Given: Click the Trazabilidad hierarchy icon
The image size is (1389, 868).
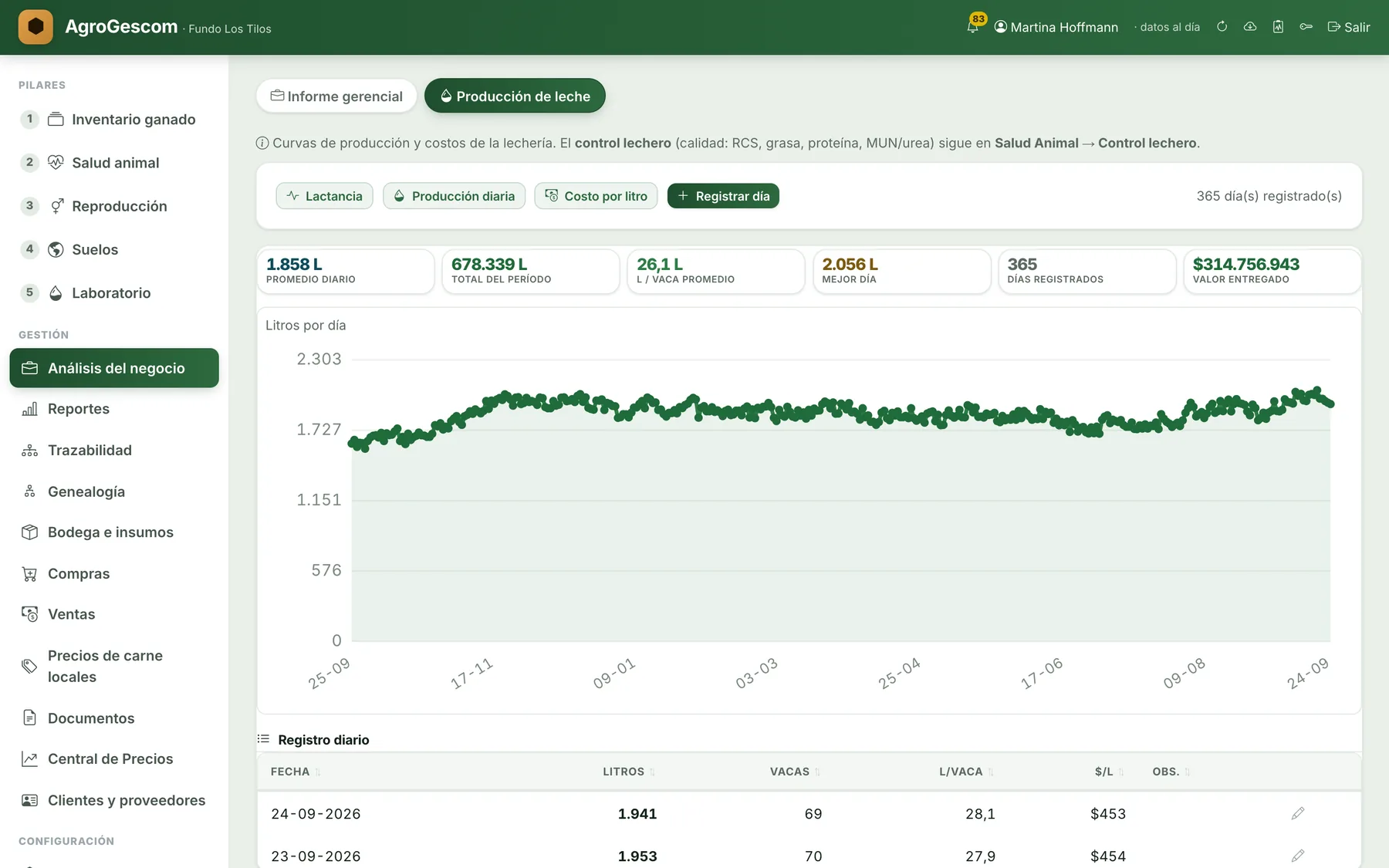Looking at the screenshot, I should point(29,450).
